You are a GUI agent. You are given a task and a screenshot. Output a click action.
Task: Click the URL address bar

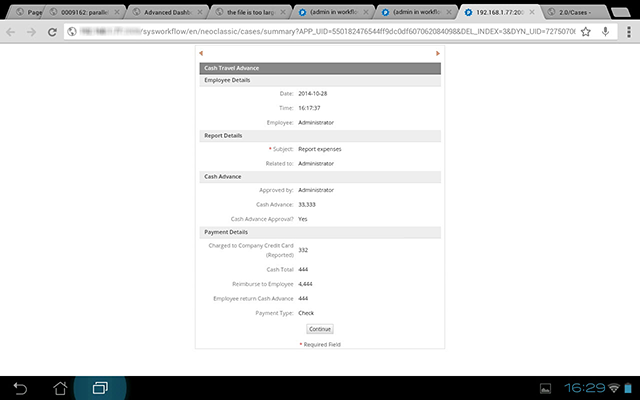pyautogui.click(x=320, y=31)
